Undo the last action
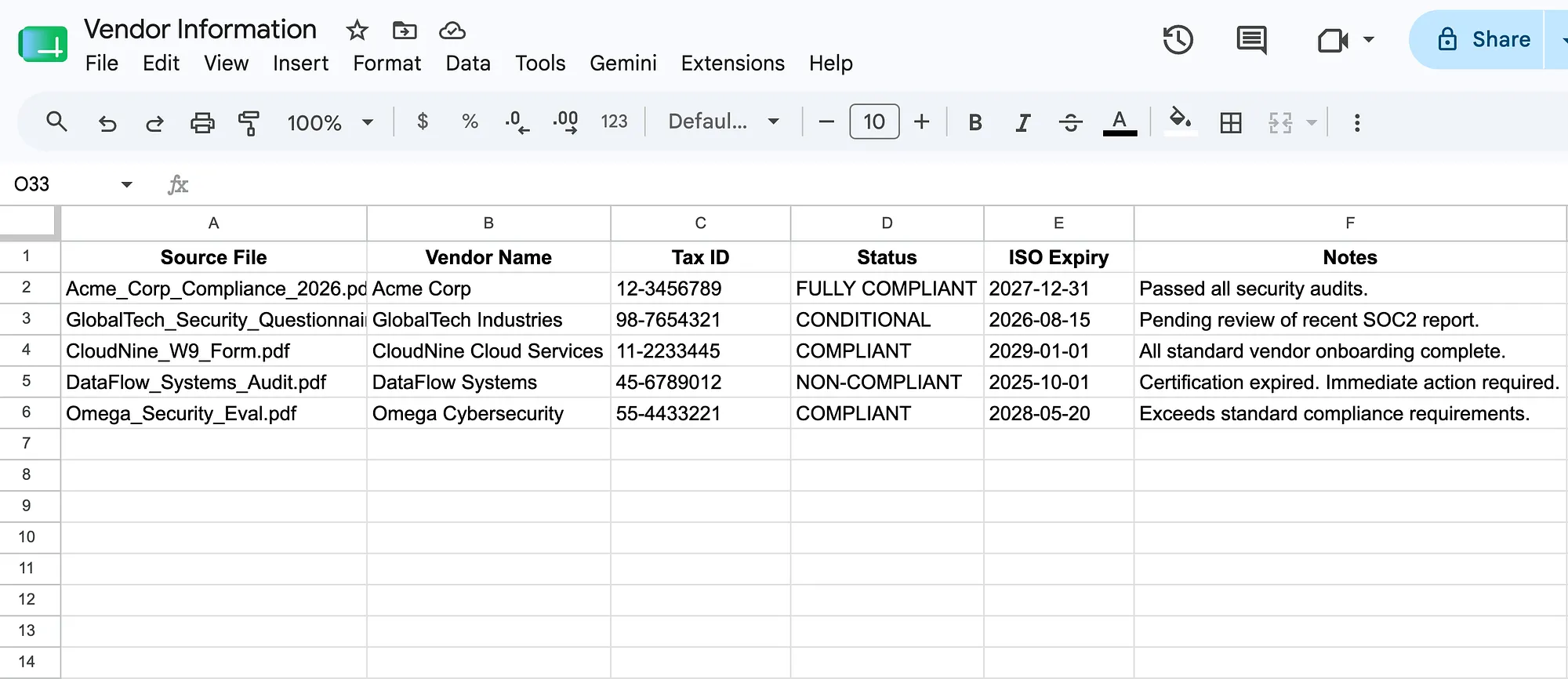The image size is (1568, 679). [107, 122]
